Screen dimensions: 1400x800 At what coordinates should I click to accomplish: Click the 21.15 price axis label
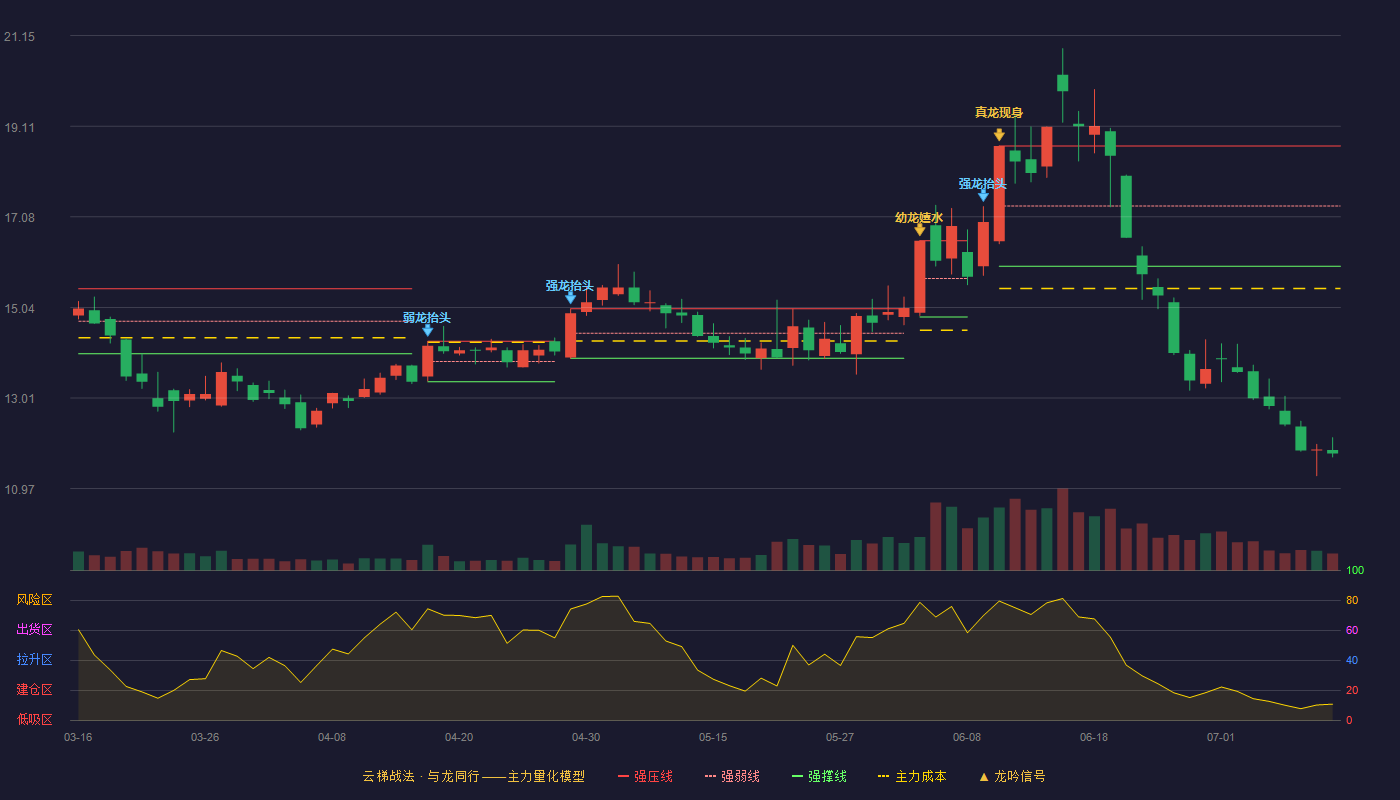pyautogui.click(x=19, y=37)
